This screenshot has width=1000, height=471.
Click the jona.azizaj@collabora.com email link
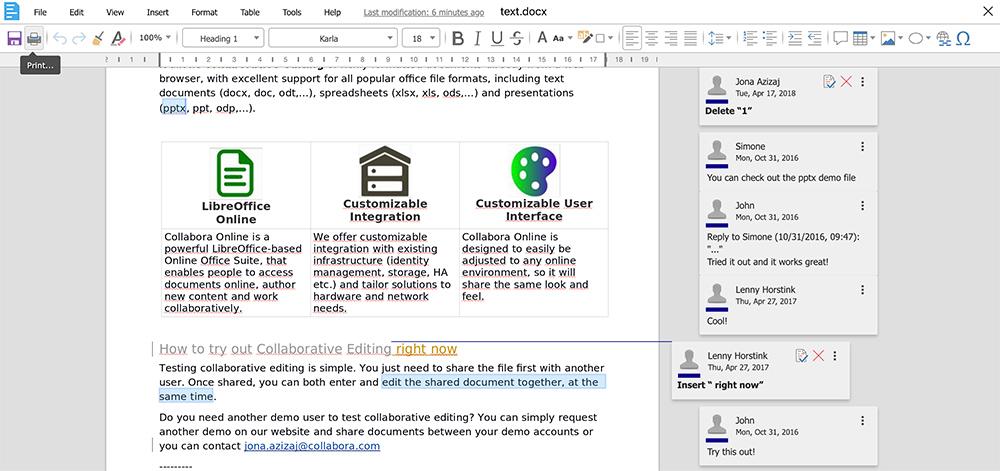tap(312, 446)
